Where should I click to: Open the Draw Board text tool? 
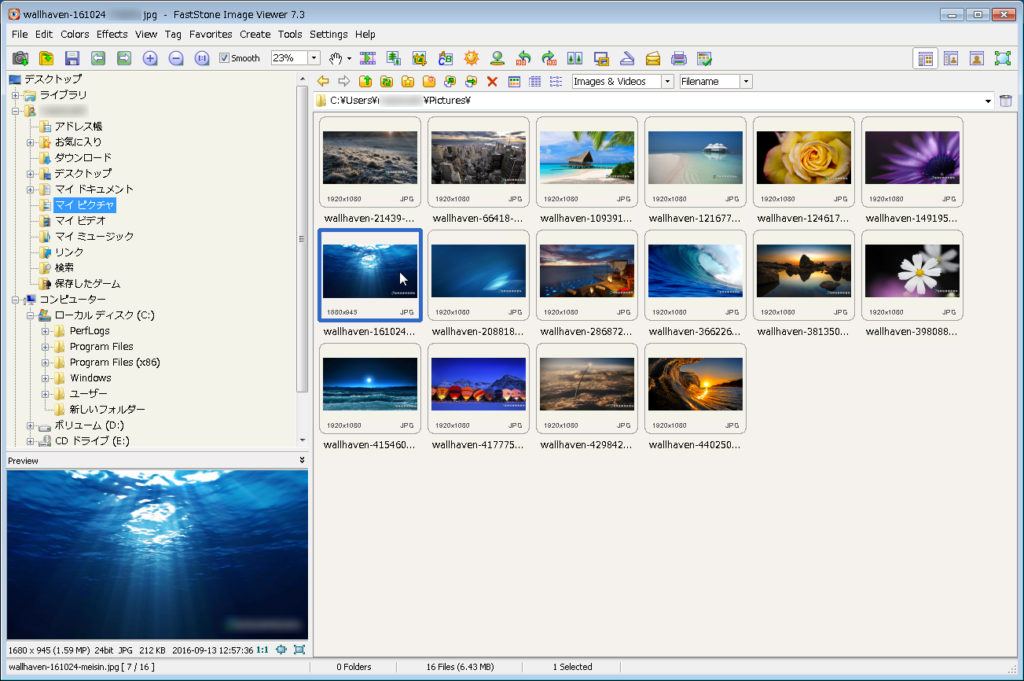[x=445, y=59]
